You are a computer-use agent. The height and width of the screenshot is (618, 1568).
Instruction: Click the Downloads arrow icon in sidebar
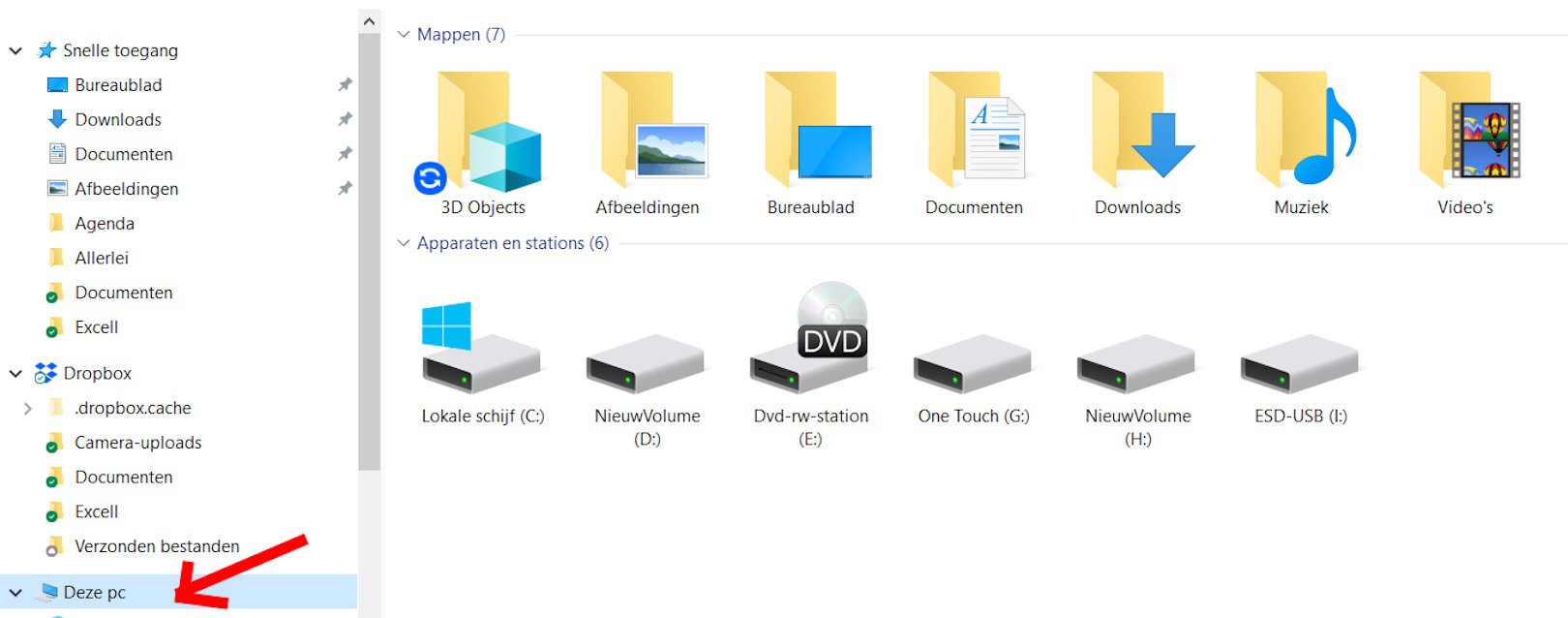57,119
